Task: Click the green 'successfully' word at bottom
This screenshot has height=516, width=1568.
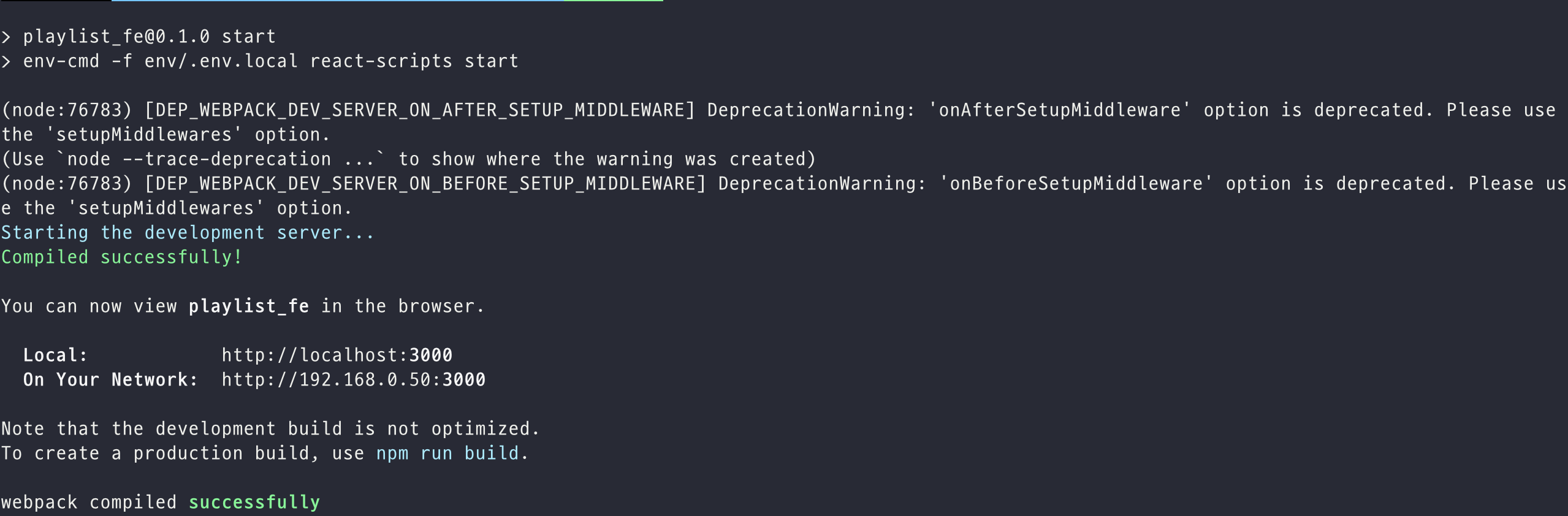Action: 254,503
